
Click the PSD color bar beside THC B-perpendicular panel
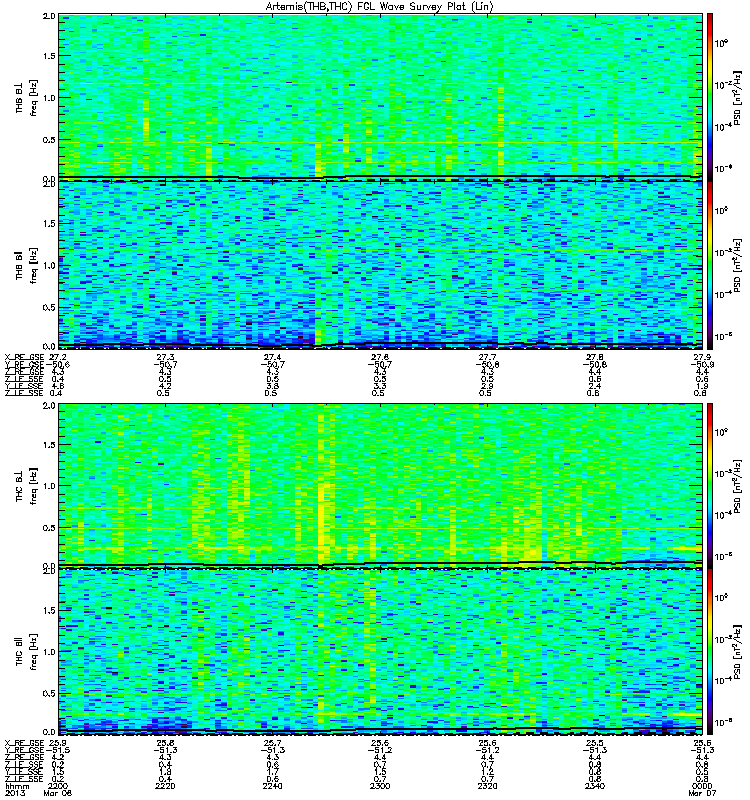(x=710, y=485)
